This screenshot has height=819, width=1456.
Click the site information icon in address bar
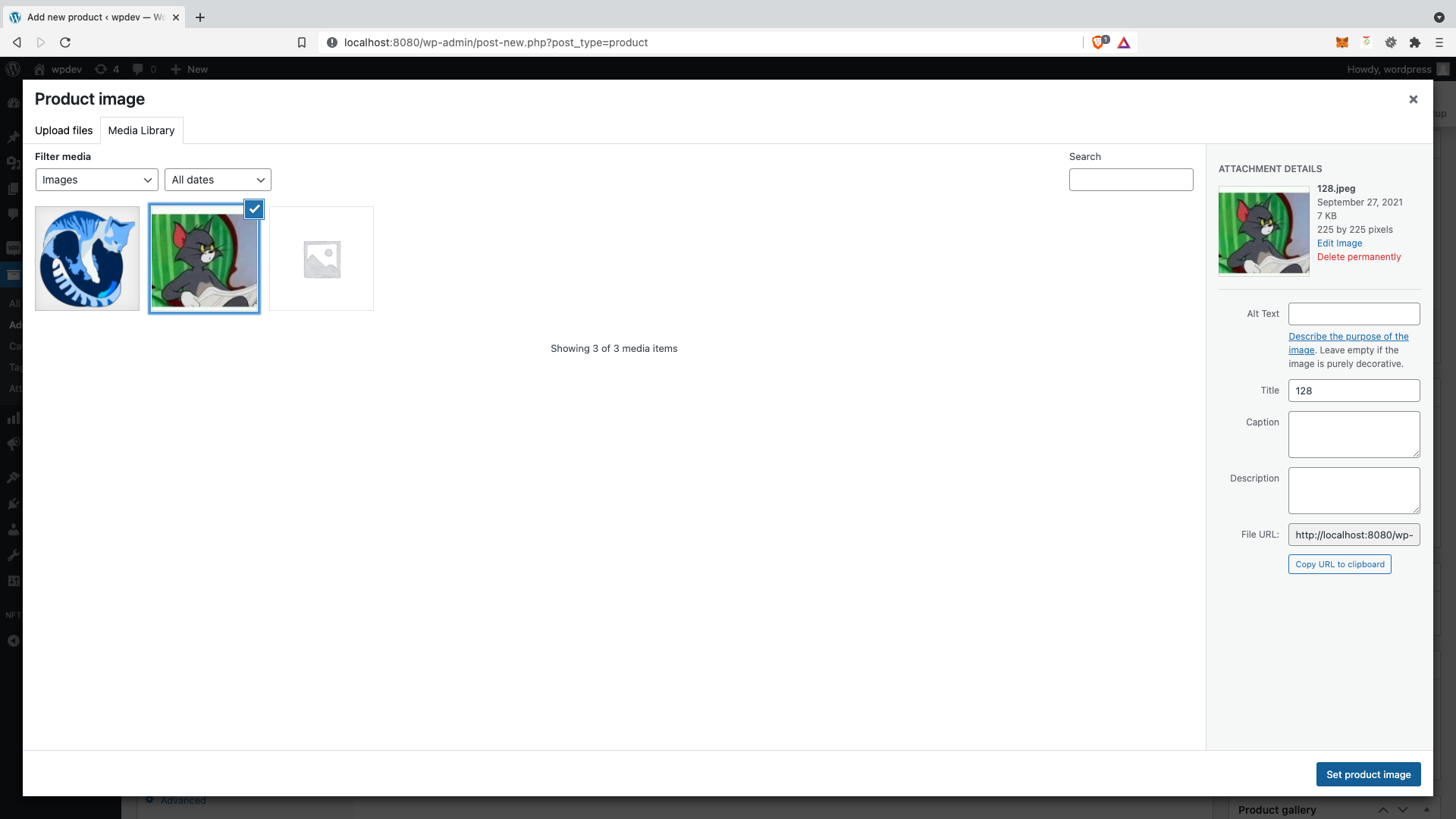[331, 42]
